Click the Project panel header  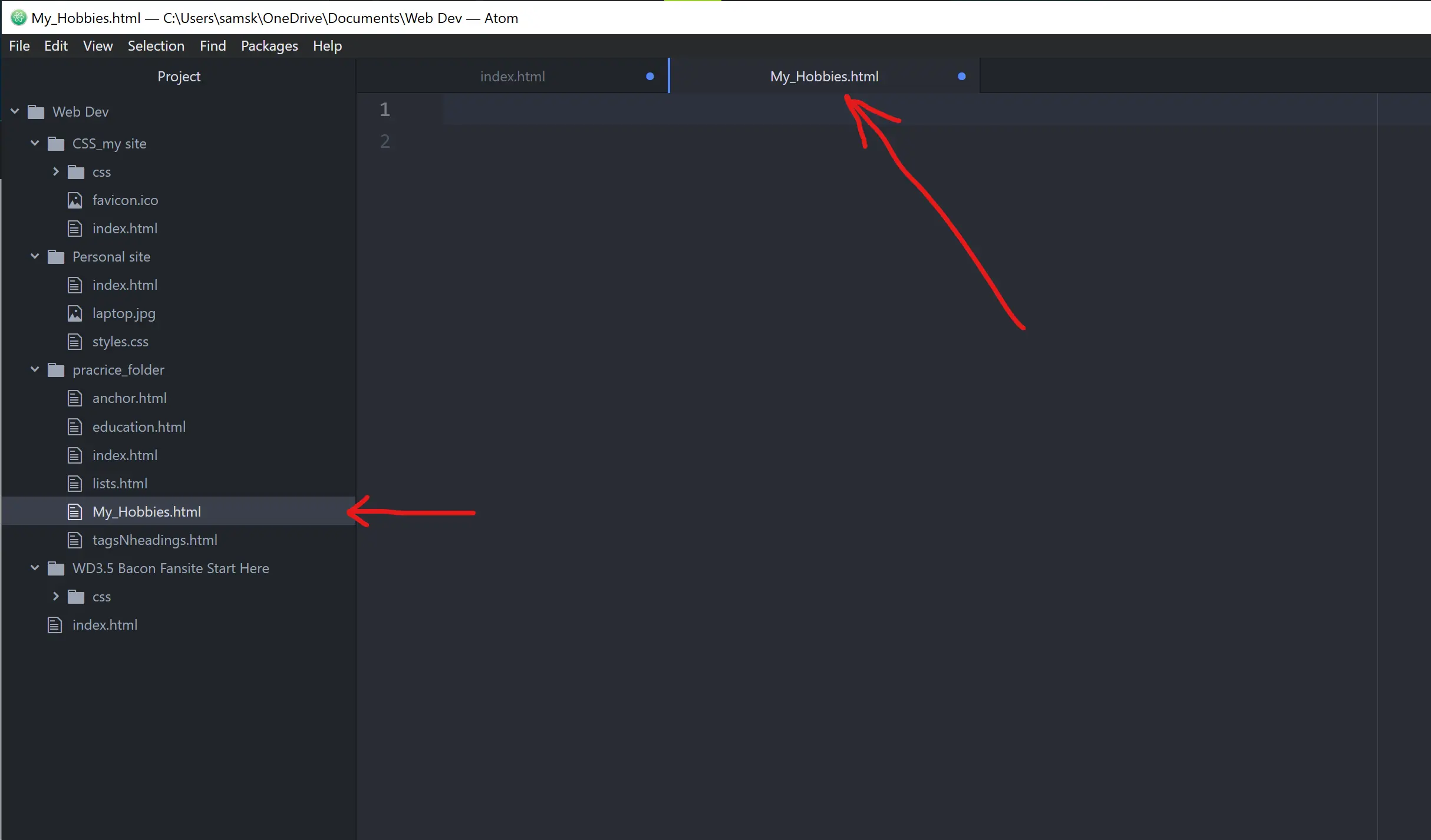click(179, 77)
